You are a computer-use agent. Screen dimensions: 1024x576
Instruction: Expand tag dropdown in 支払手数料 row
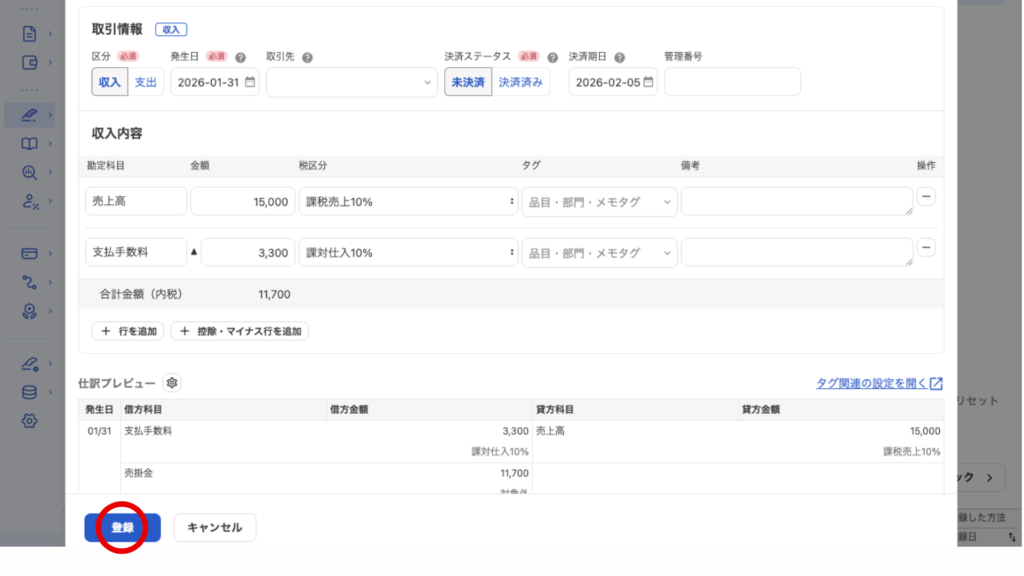click(x=599, y=253)
